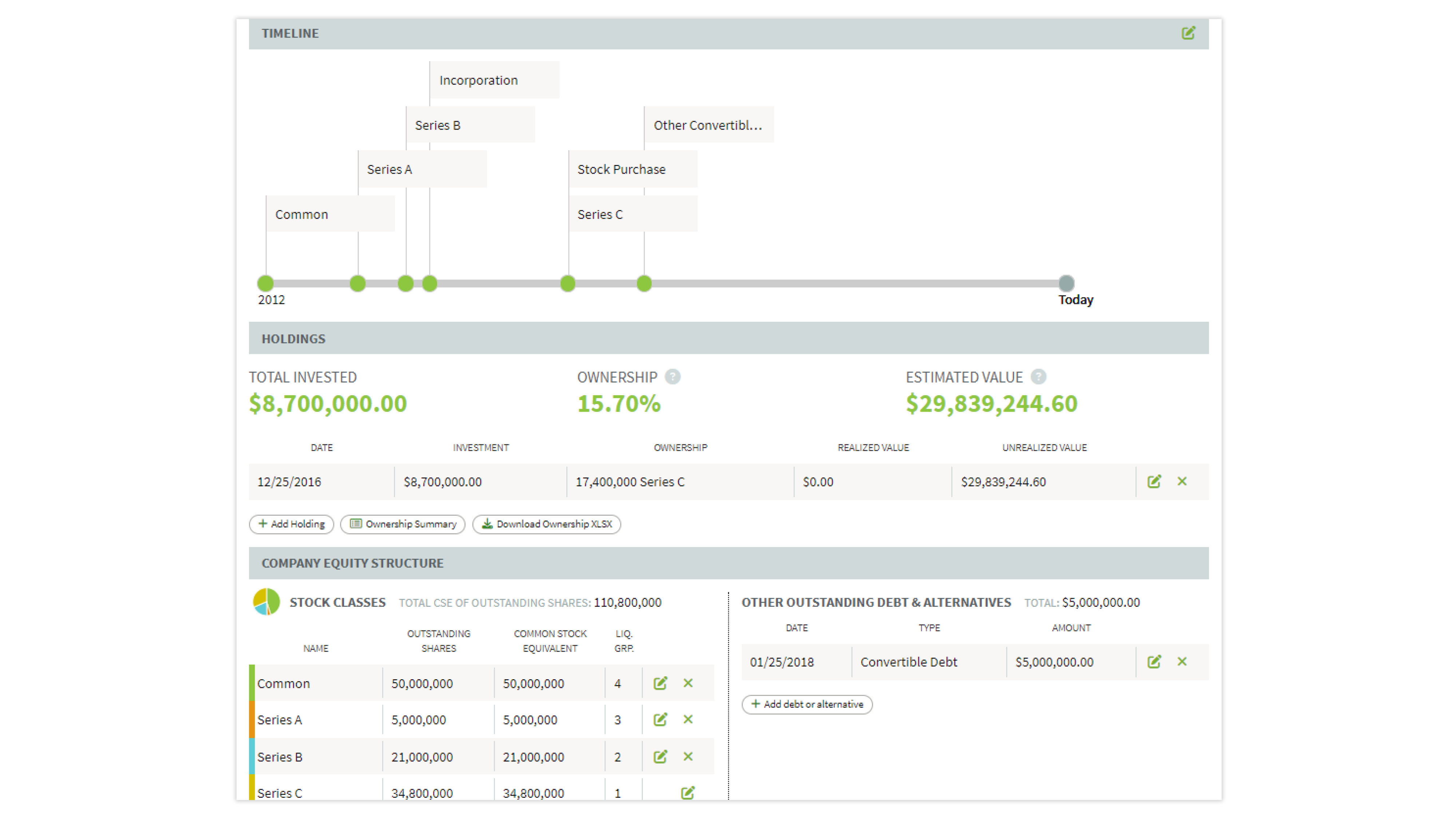The height and width of the screenshot is (819, 1456).
Task: Open the Ownership help tooltip
Action: coord(673,377)
